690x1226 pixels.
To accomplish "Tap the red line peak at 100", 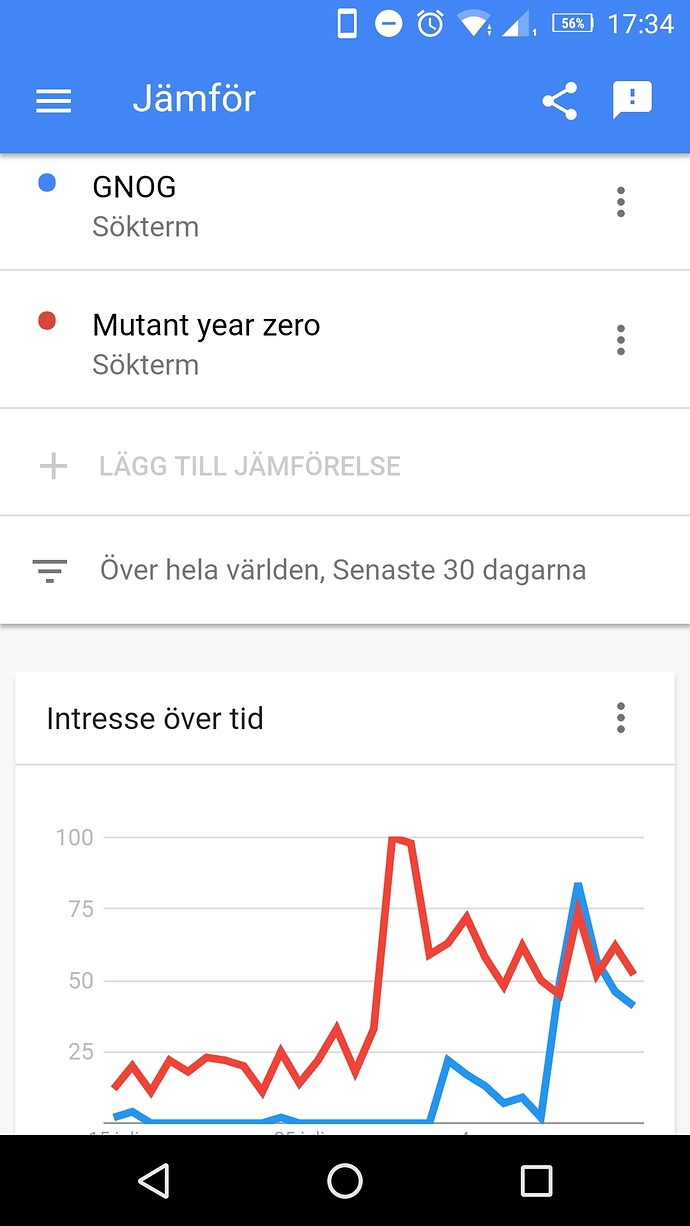I will (398, 840).
